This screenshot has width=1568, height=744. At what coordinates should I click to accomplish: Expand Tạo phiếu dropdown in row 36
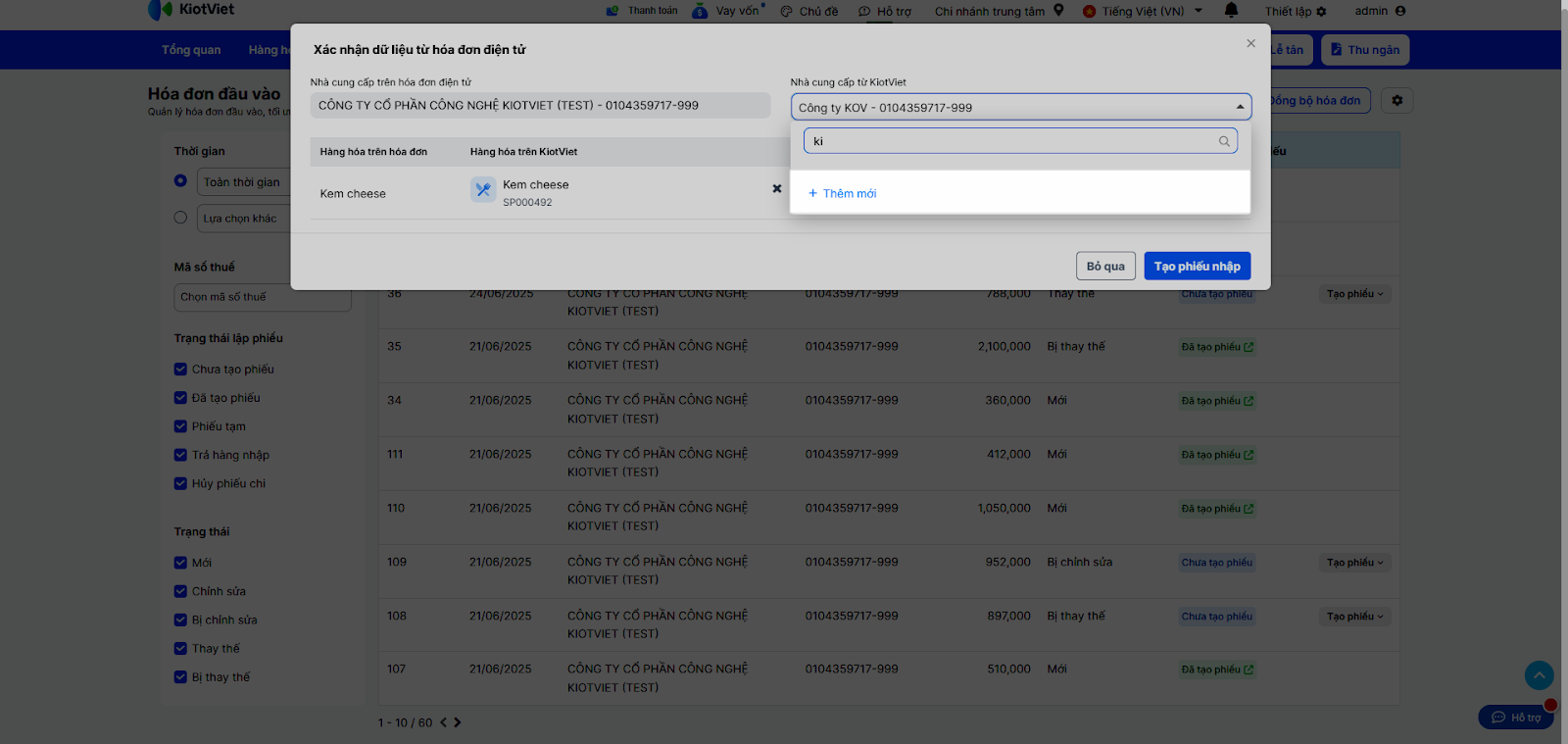click(x=1355, y=294)
